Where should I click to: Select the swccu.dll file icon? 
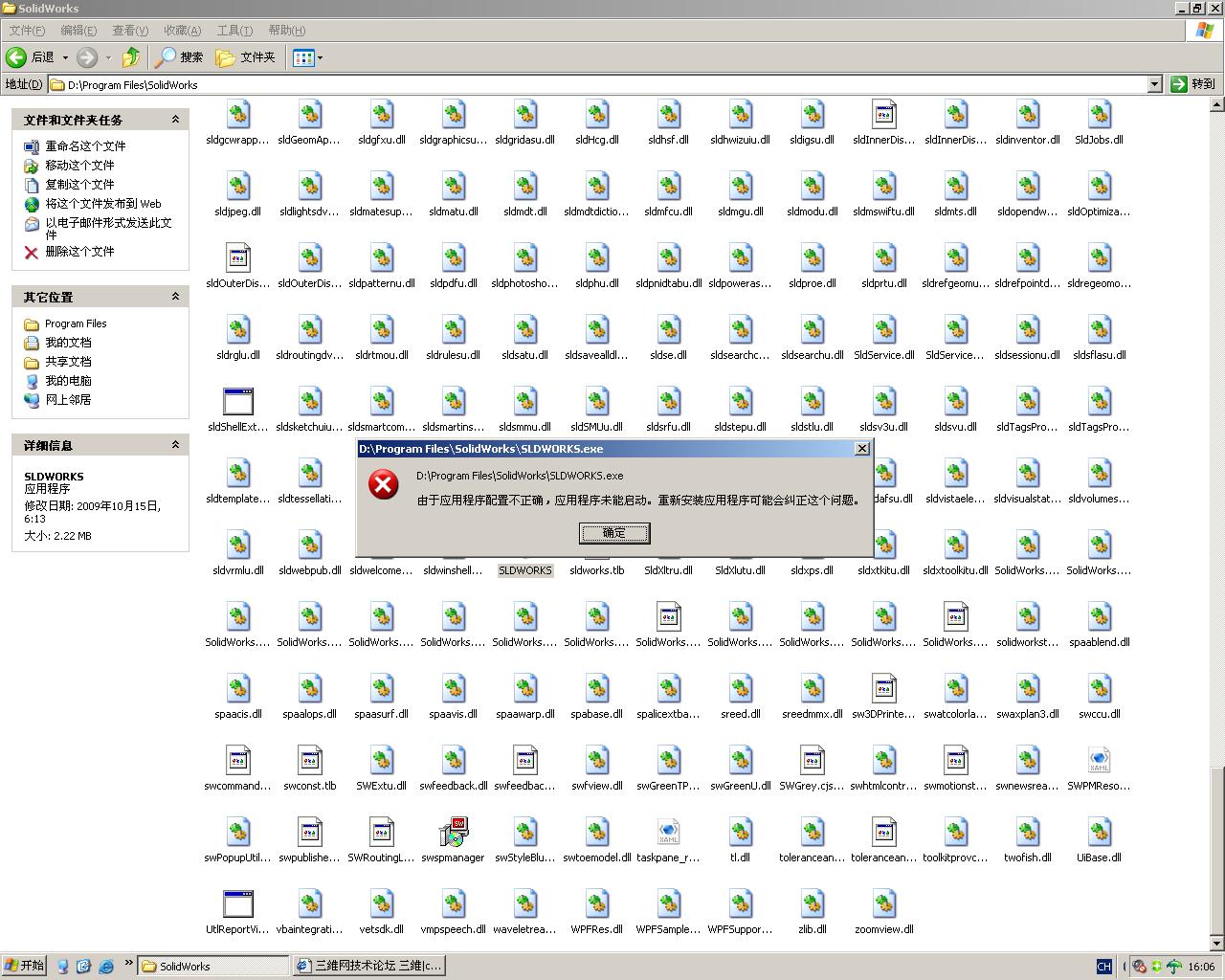[1100, 689]
